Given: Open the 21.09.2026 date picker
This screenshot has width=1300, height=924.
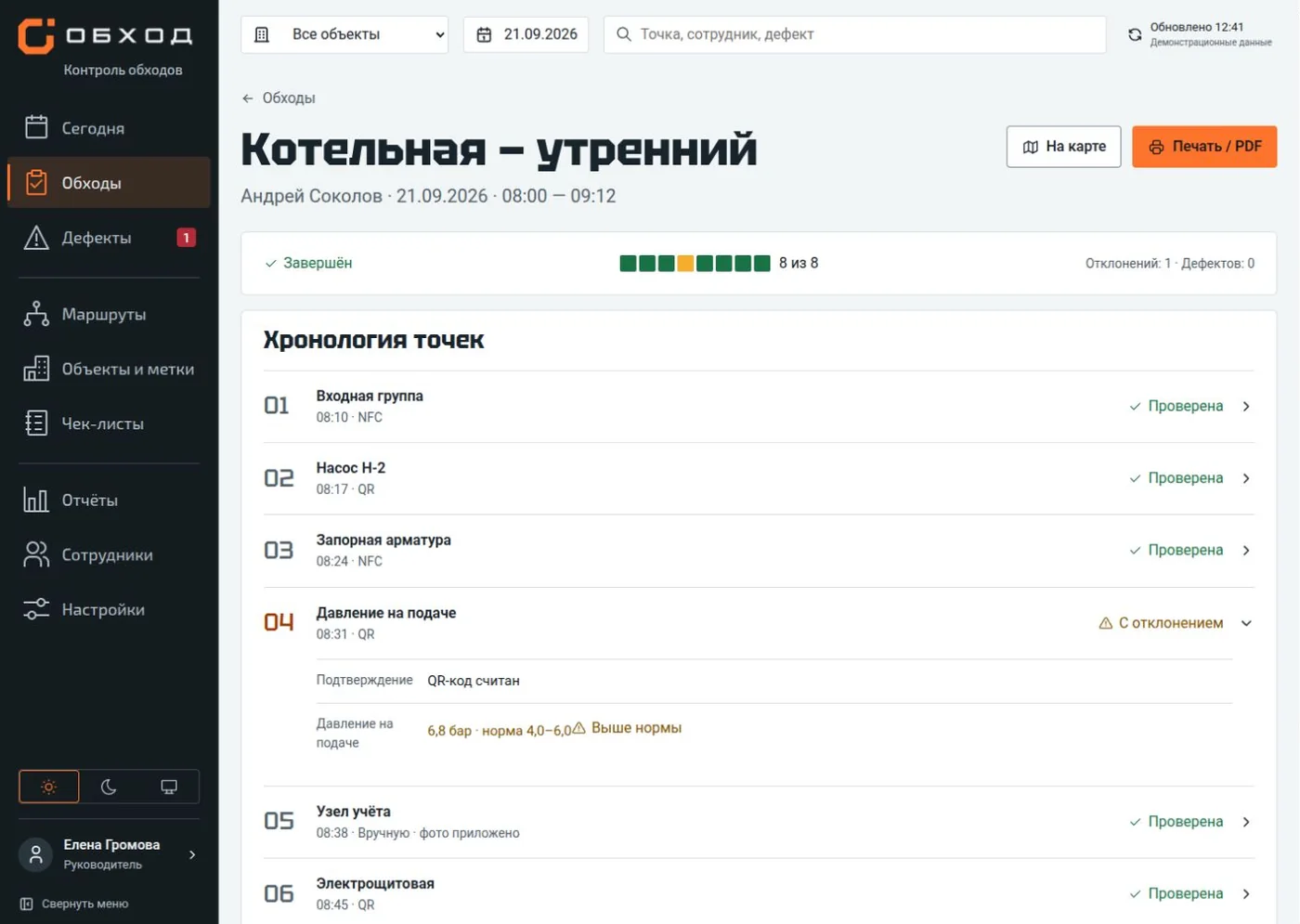Looking at the screenshot, I should pyautogui.click(x=526, y=34).
